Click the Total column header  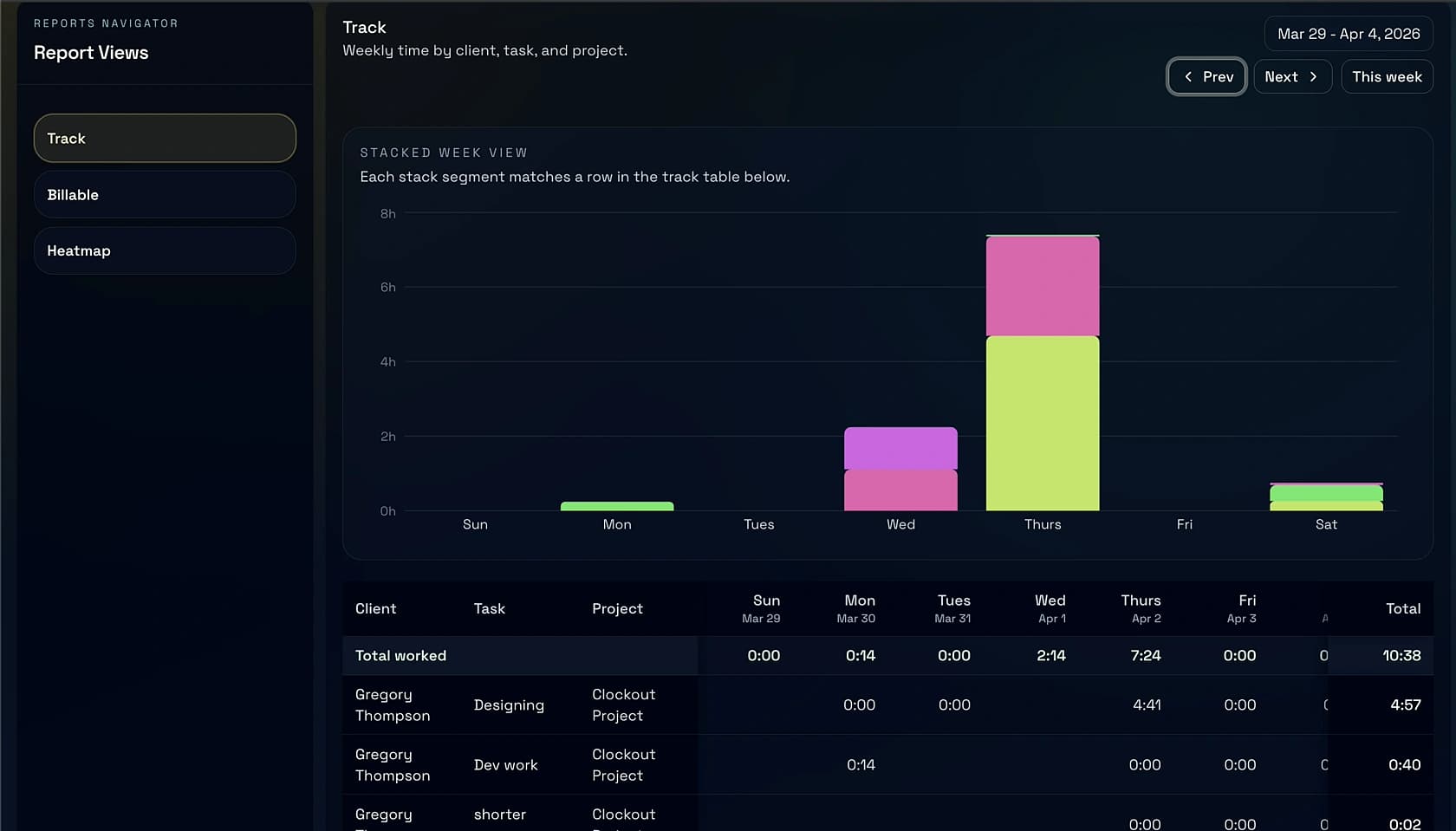click(1402, 608)
